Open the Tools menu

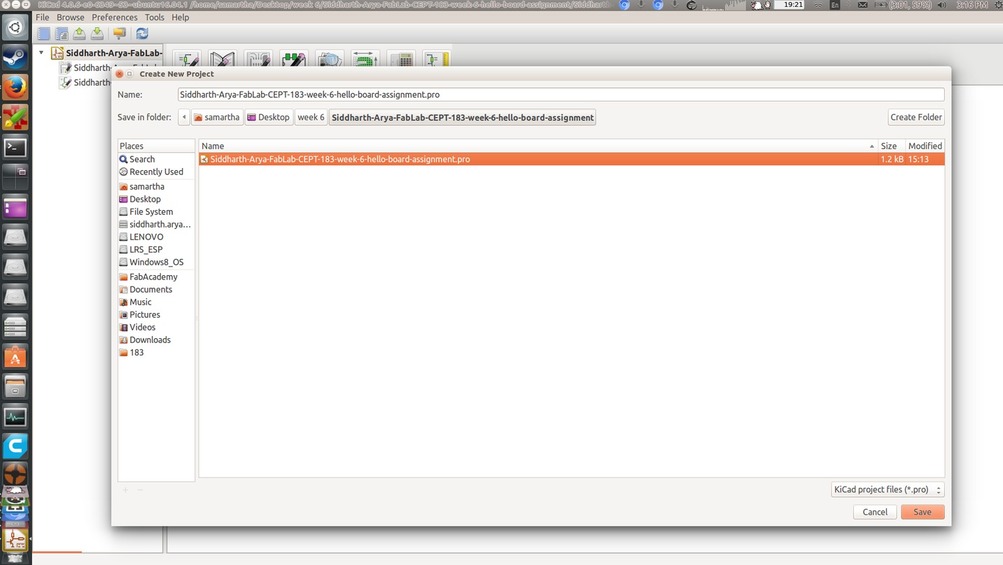(154, 17)
